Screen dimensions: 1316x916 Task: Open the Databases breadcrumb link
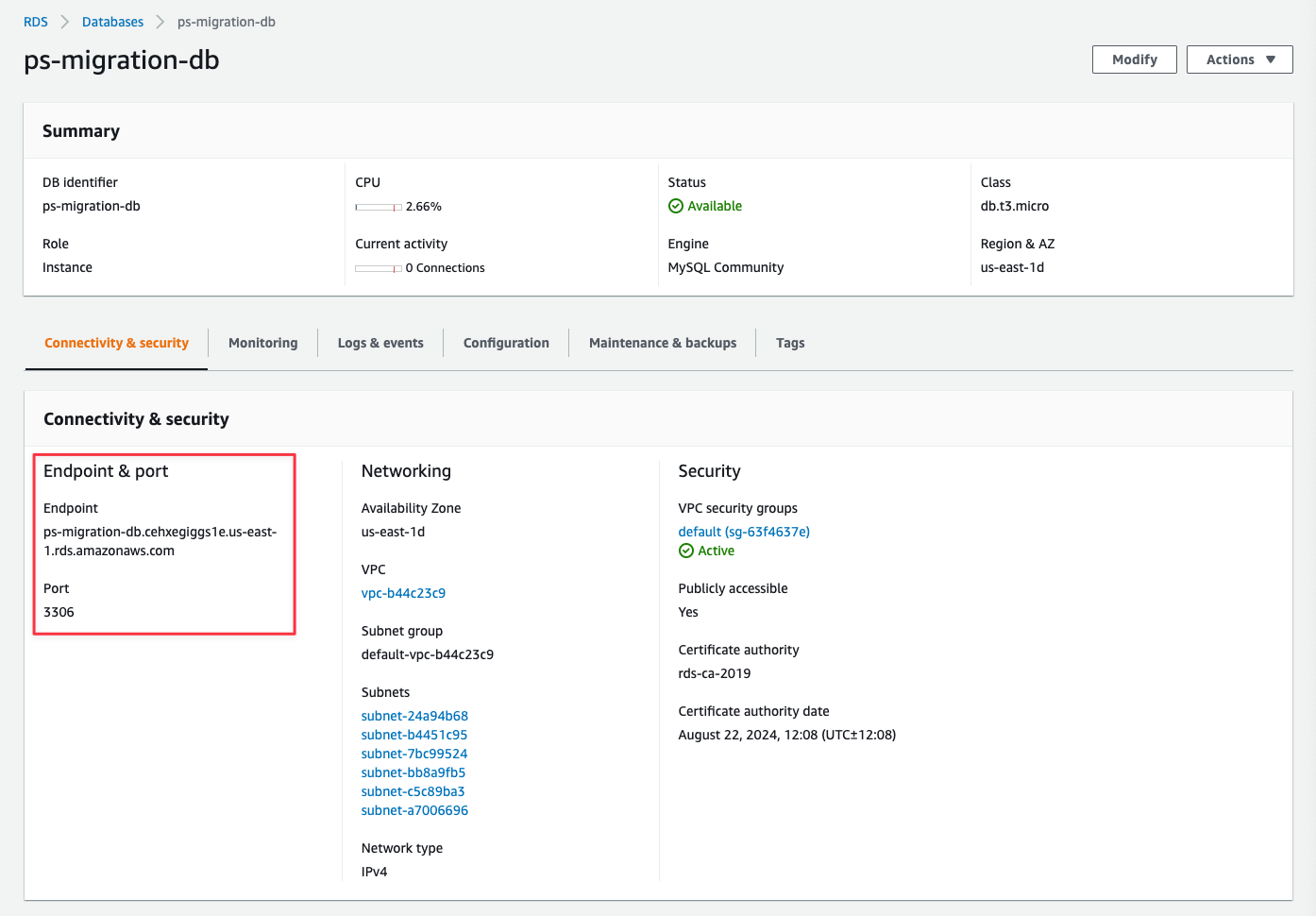[112, 21]
